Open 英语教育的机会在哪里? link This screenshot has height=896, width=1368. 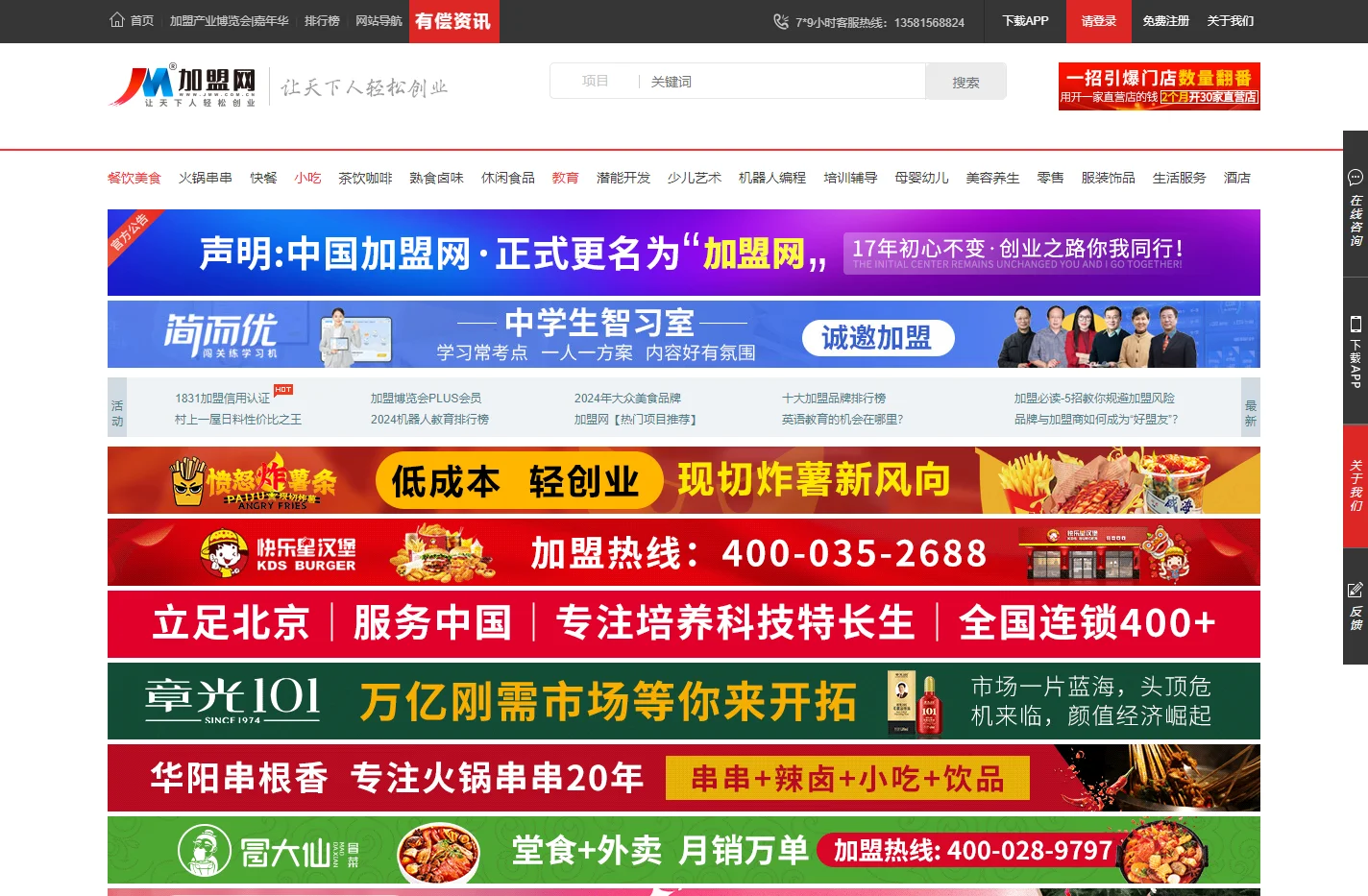tap(843, 419)
